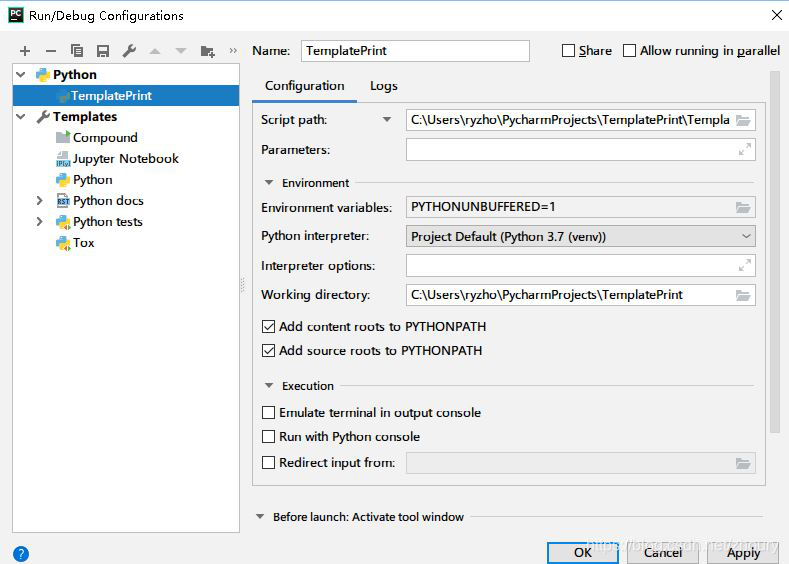Click the Apply button
This screenshot has height=564, width=789.
743,553
